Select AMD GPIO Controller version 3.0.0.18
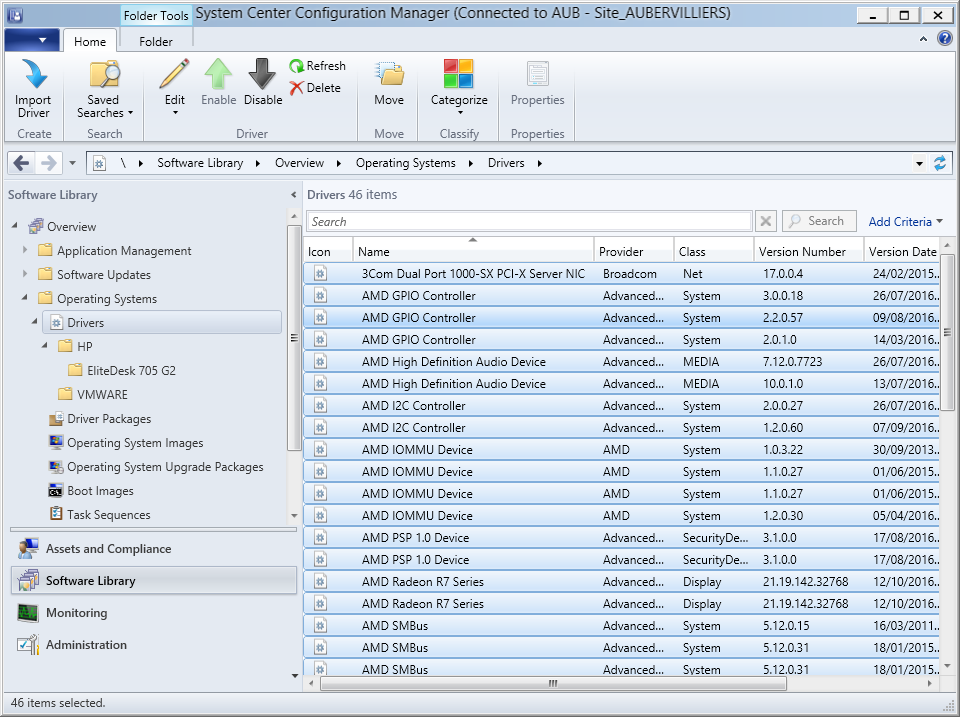The image size is (960, 717). [x=622, y=296]
